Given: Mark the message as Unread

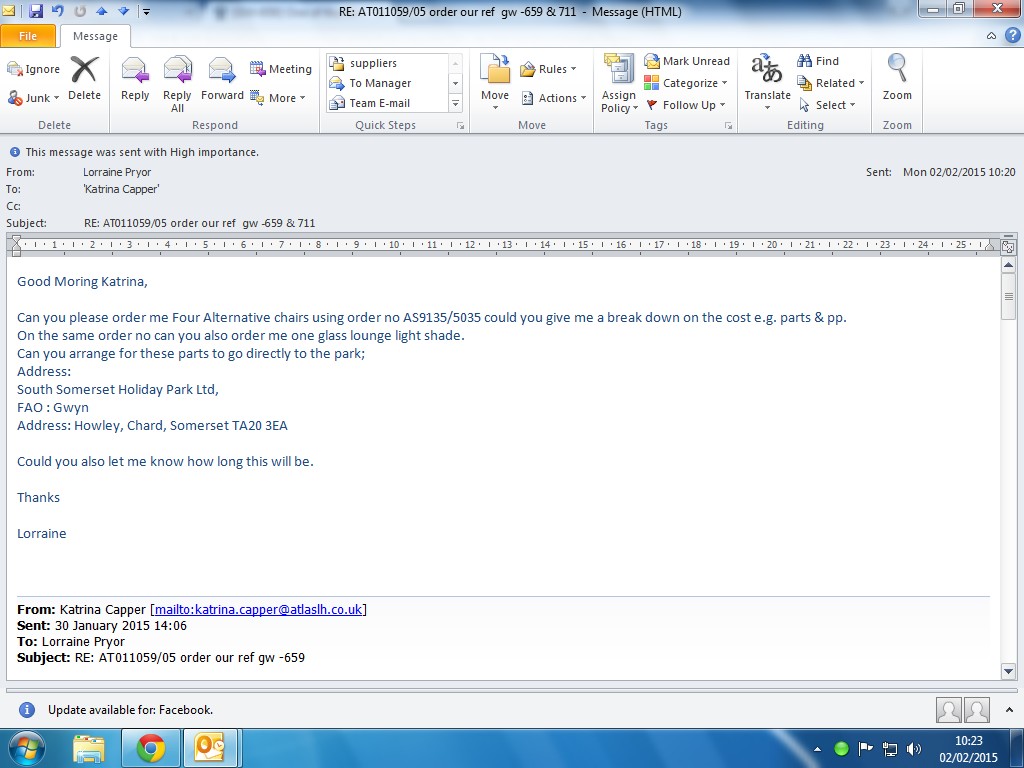Looking at the screenshot, I should 687,61.
